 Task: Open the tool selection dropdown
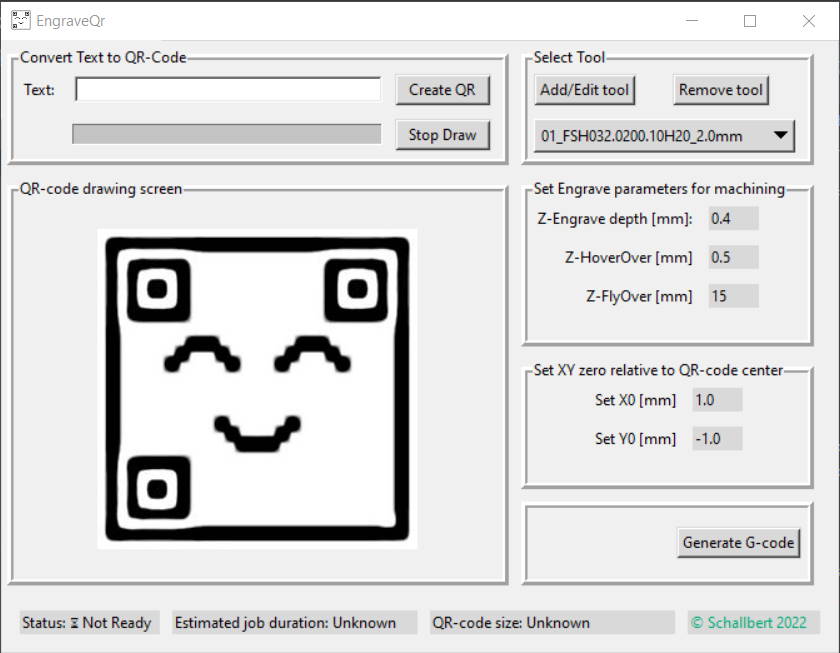664,136
